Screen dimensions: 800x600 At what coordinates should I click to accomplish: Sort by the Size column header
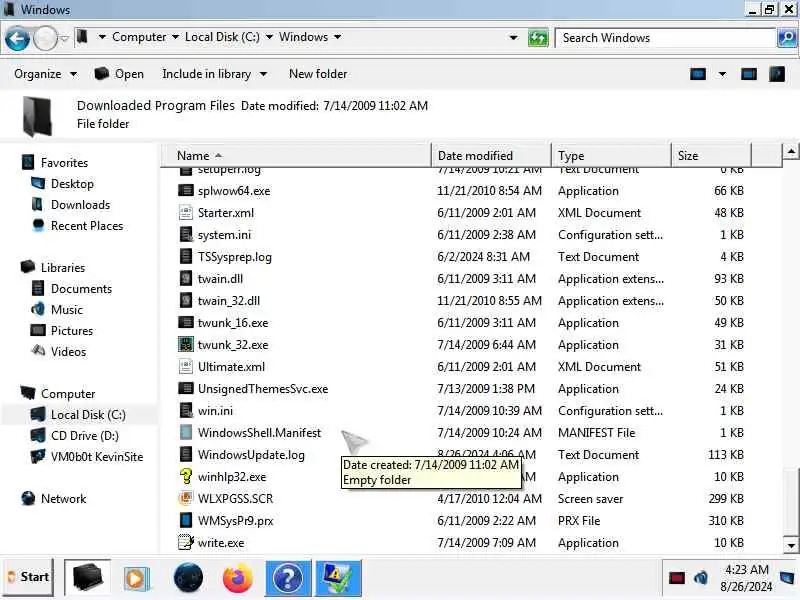(711, 156)
